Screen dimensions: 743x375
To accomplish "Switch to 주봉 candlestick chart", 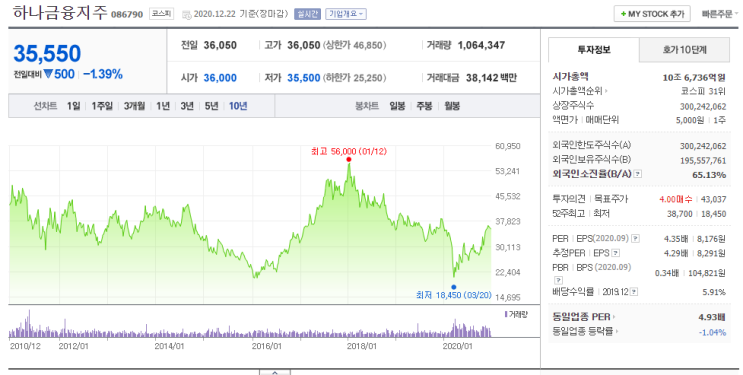I will pyautogui.click(x=424, y=106).
